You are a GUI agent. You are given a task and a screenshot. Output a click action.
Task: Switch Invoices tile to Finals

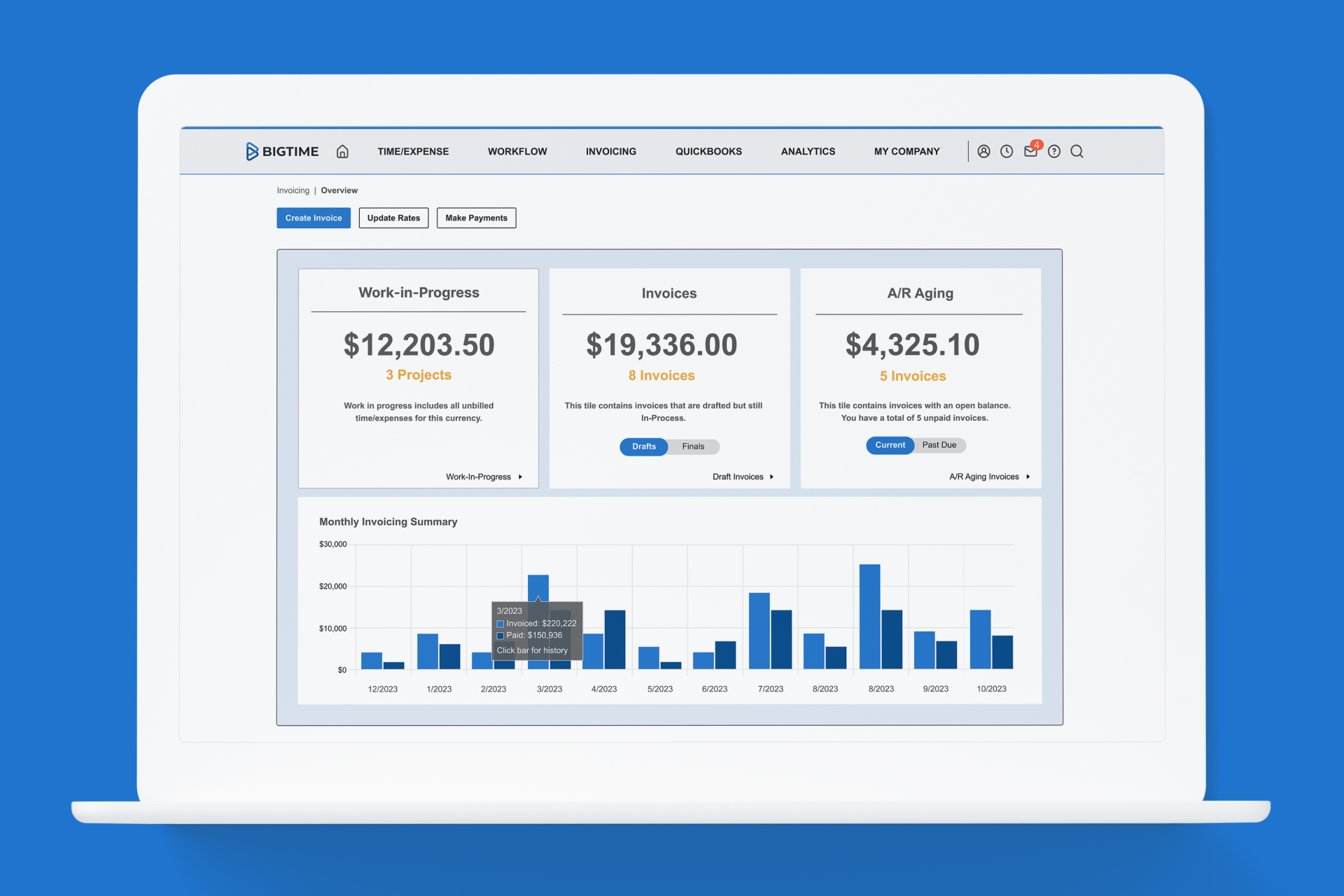pos(693,447)
